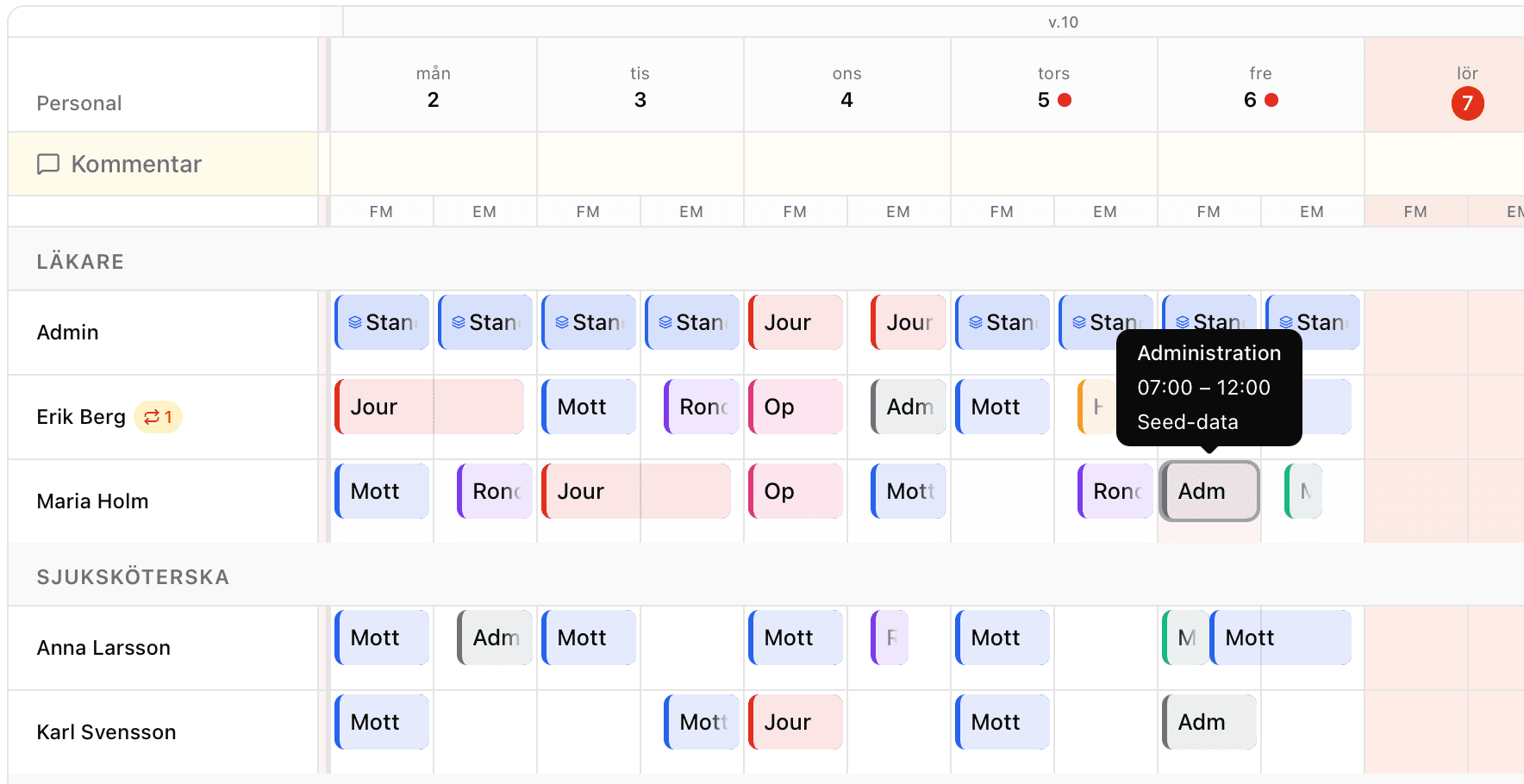Click the swap badge beside Erik Berg
This screenshot has width=1524, height=784.
coord(158,417)
